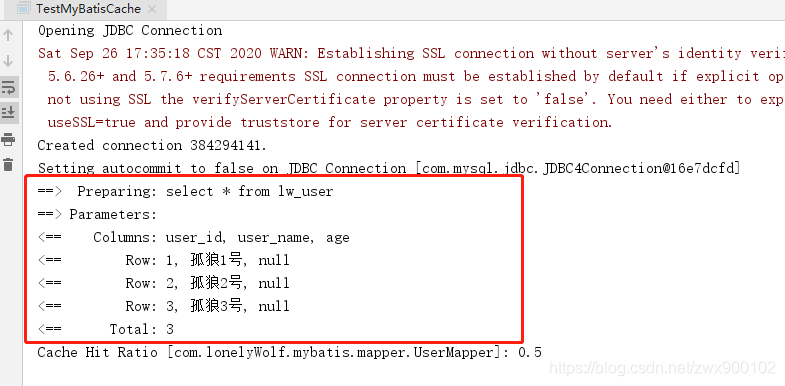The height and width of the screenshot is (386, 785).
Task: Click the 'Preparing: select * from lw_user' line
Action: tap(185, 191)
